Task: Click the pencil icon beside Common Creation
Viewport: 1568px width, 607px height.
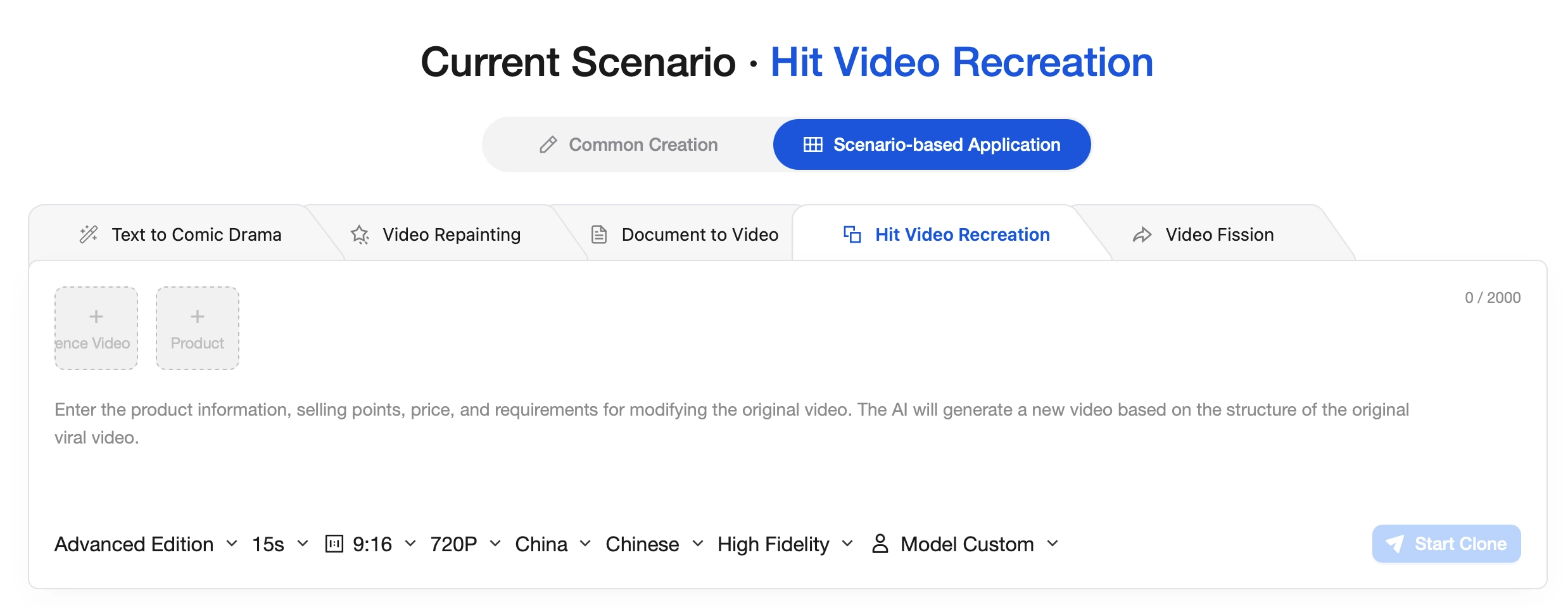Action: 548,144
